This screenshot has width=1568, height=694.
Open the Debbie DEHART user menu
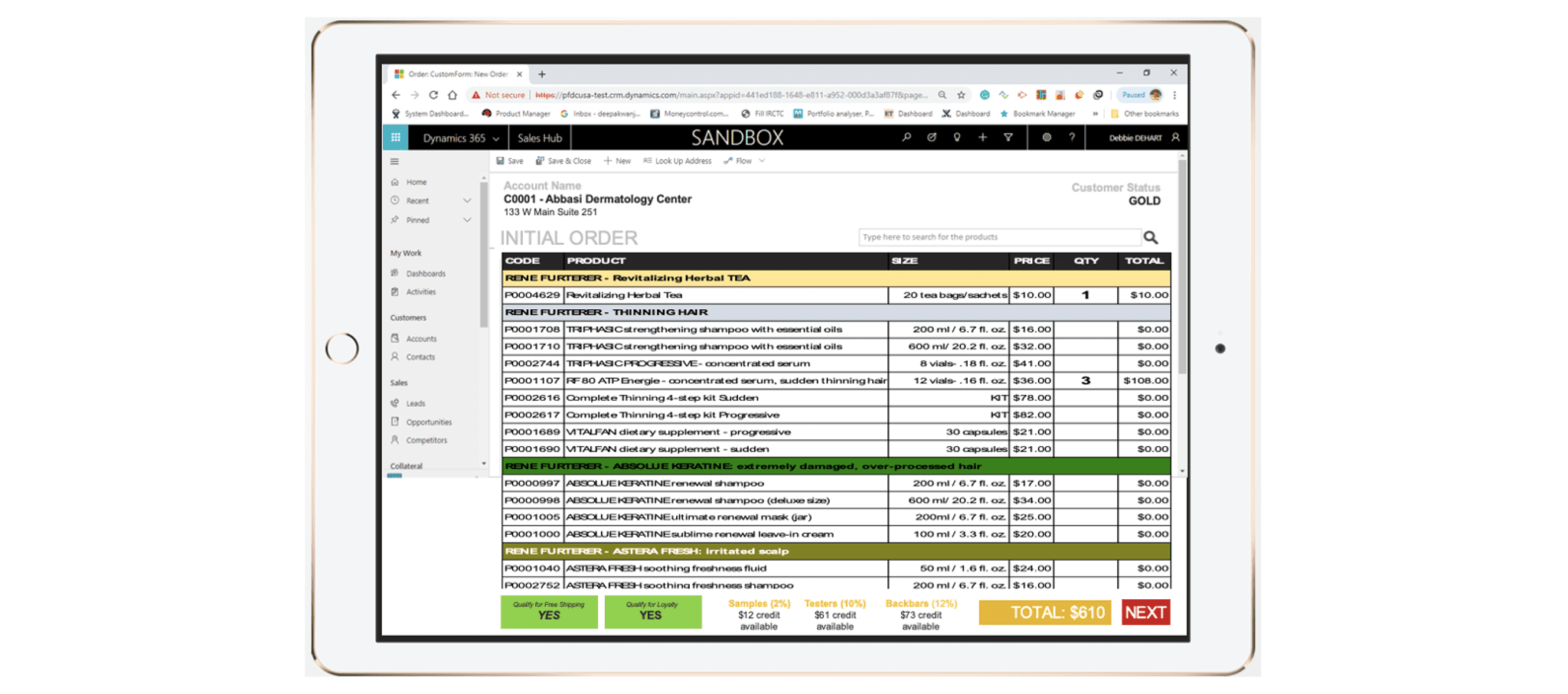tap(1144, 138)
